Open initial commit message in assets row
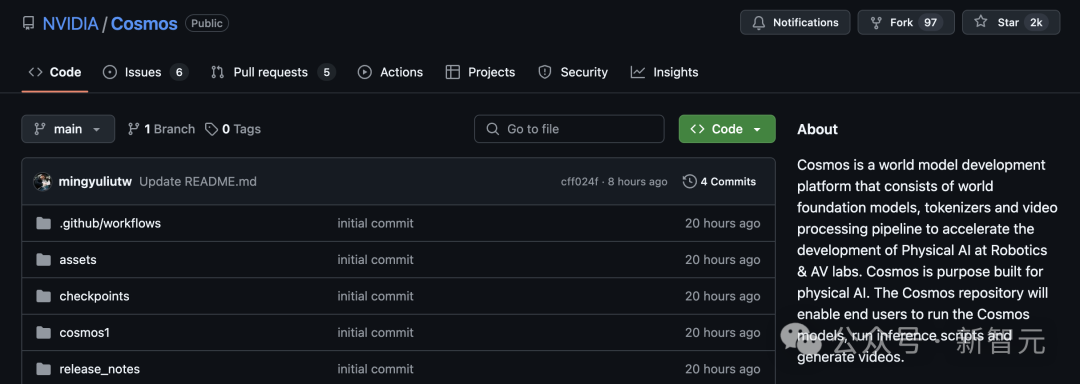Screen dimensions: 1080x384 click(x=375, y=259)
